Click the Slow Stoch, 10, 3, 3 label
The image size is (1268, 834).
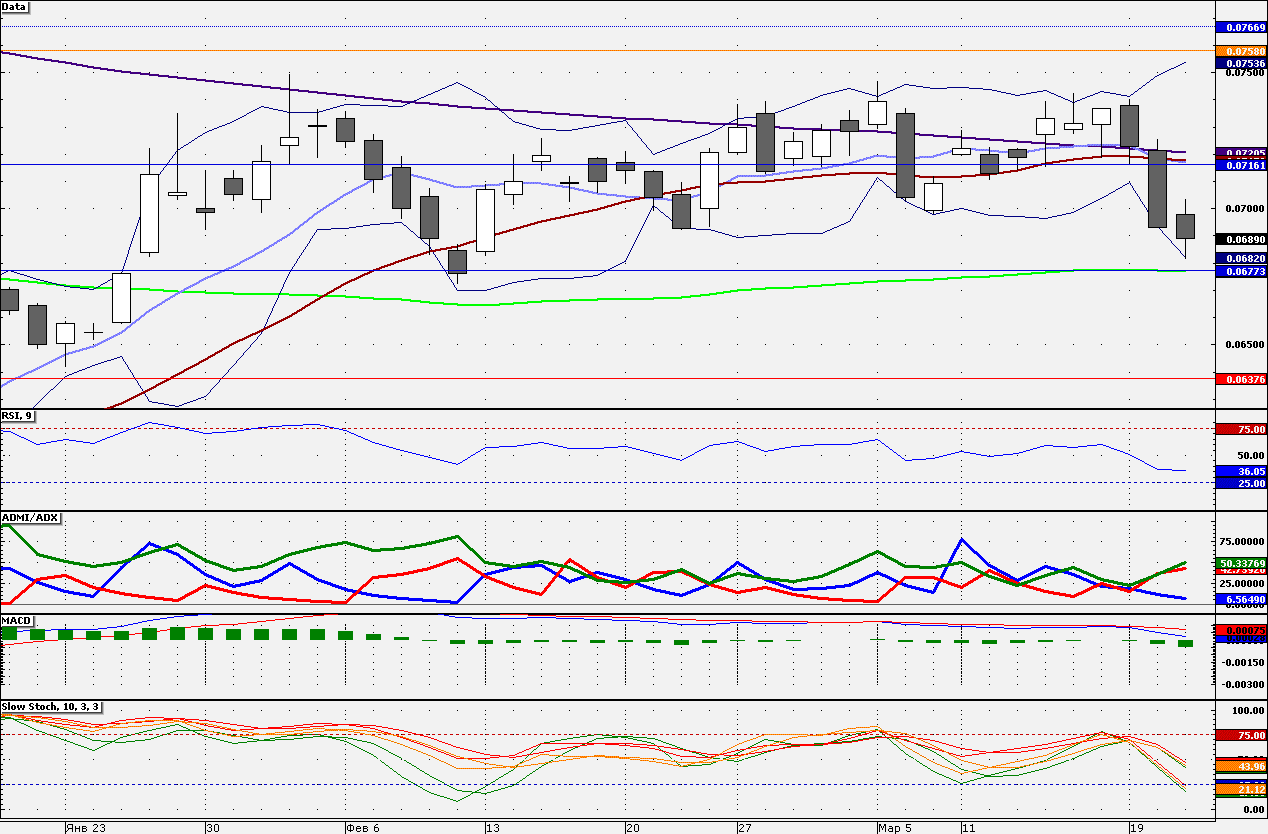coord(50,706)
